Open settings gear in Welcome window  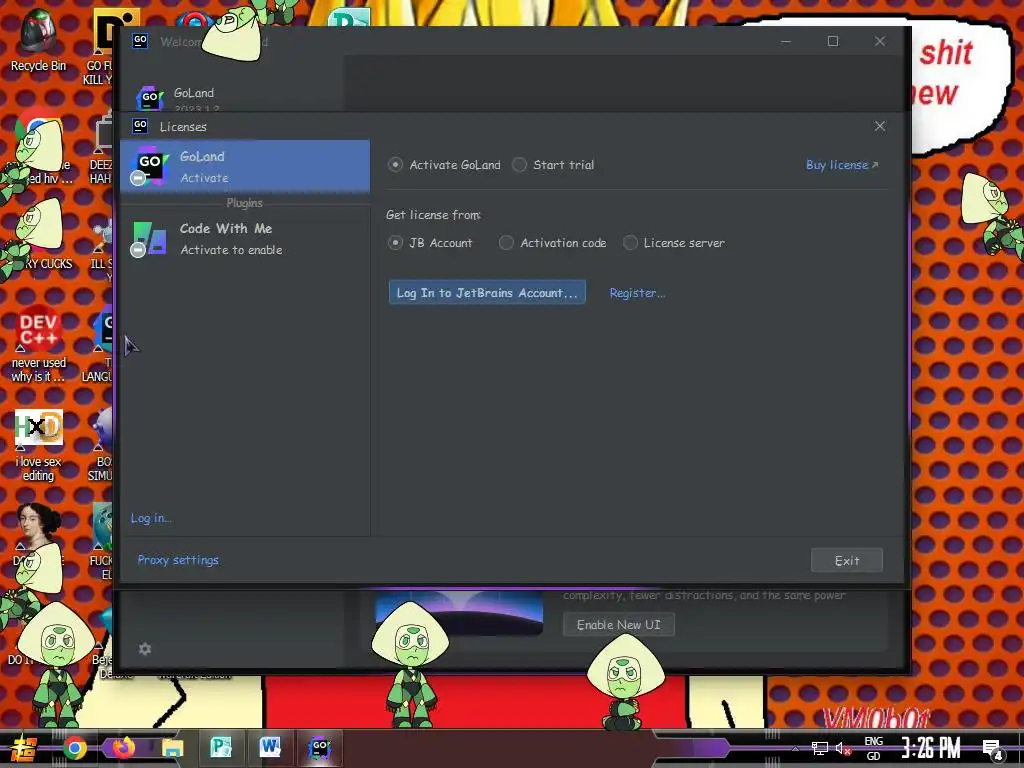[x=145, y=648]
